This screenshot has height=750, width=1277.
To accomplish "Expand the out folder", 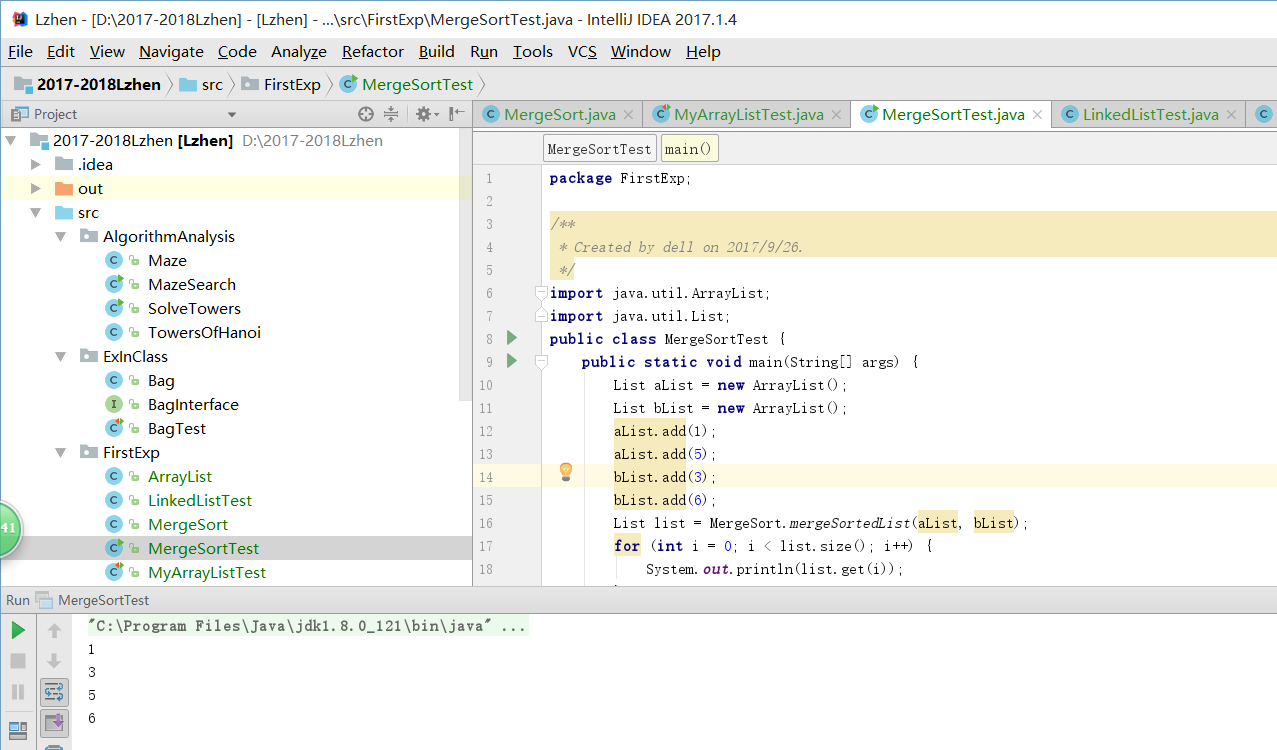I will (x=36, y=188).
